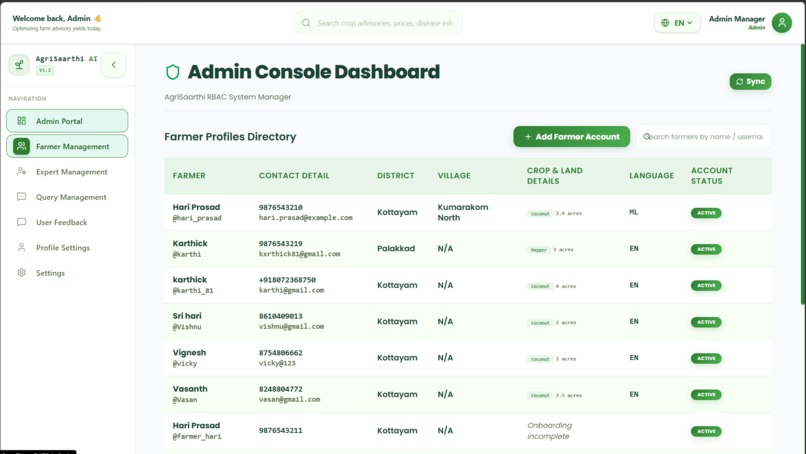Collapse the sidebar with chevron button
The height and width of the screenshot is (454, 806).
pos(114,65)
